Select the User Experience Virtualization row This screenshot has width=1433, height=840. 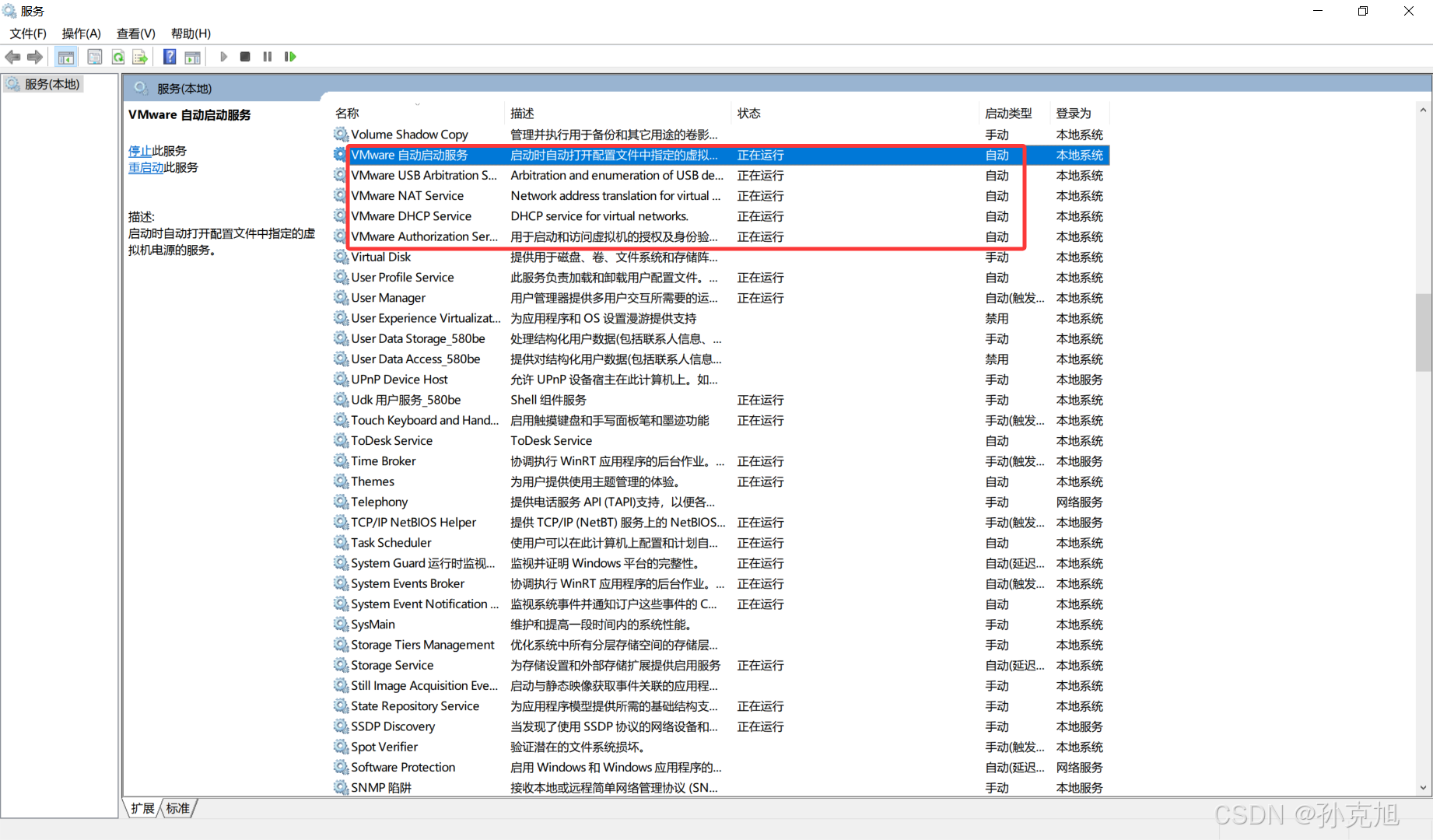(720, 318)
